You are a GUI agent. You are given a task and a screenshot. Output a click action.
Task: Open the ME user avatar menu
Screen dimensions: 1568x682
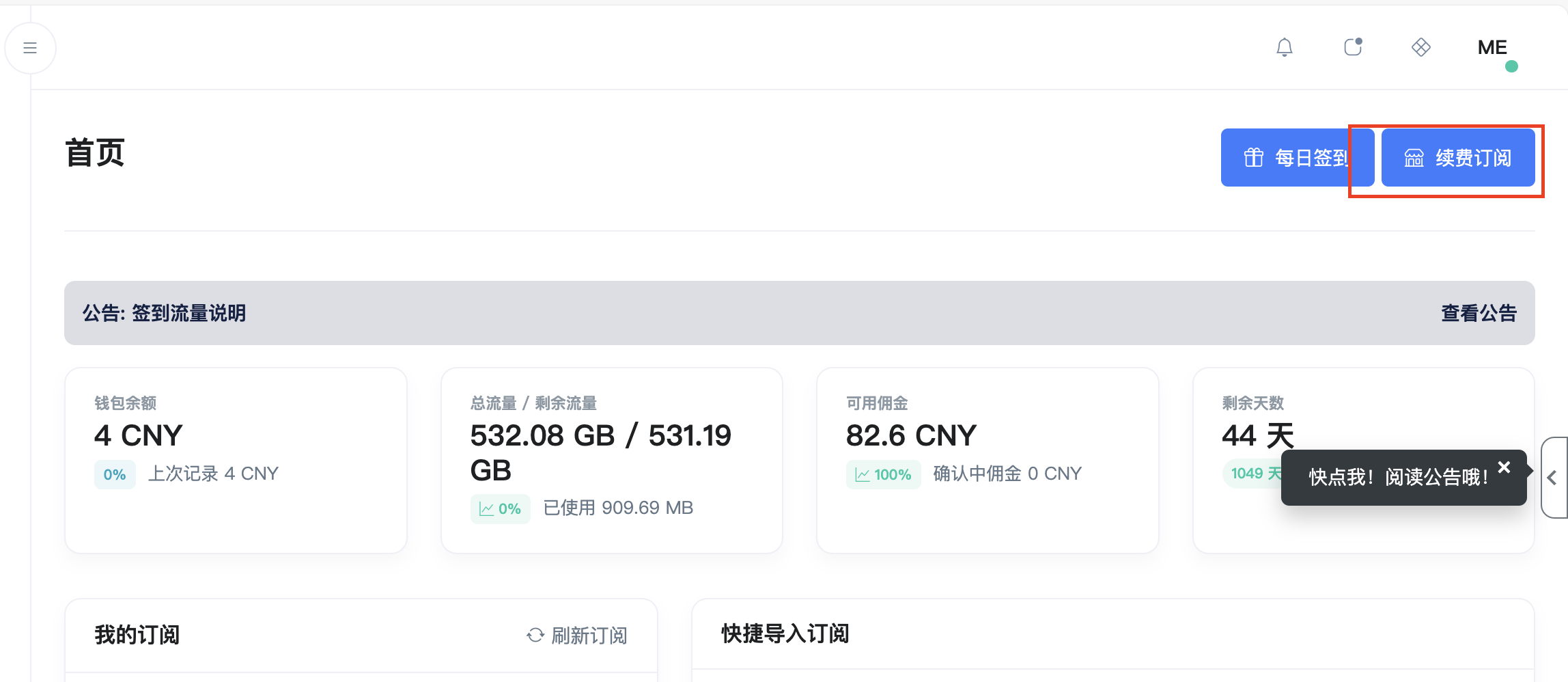[1492, 47]
